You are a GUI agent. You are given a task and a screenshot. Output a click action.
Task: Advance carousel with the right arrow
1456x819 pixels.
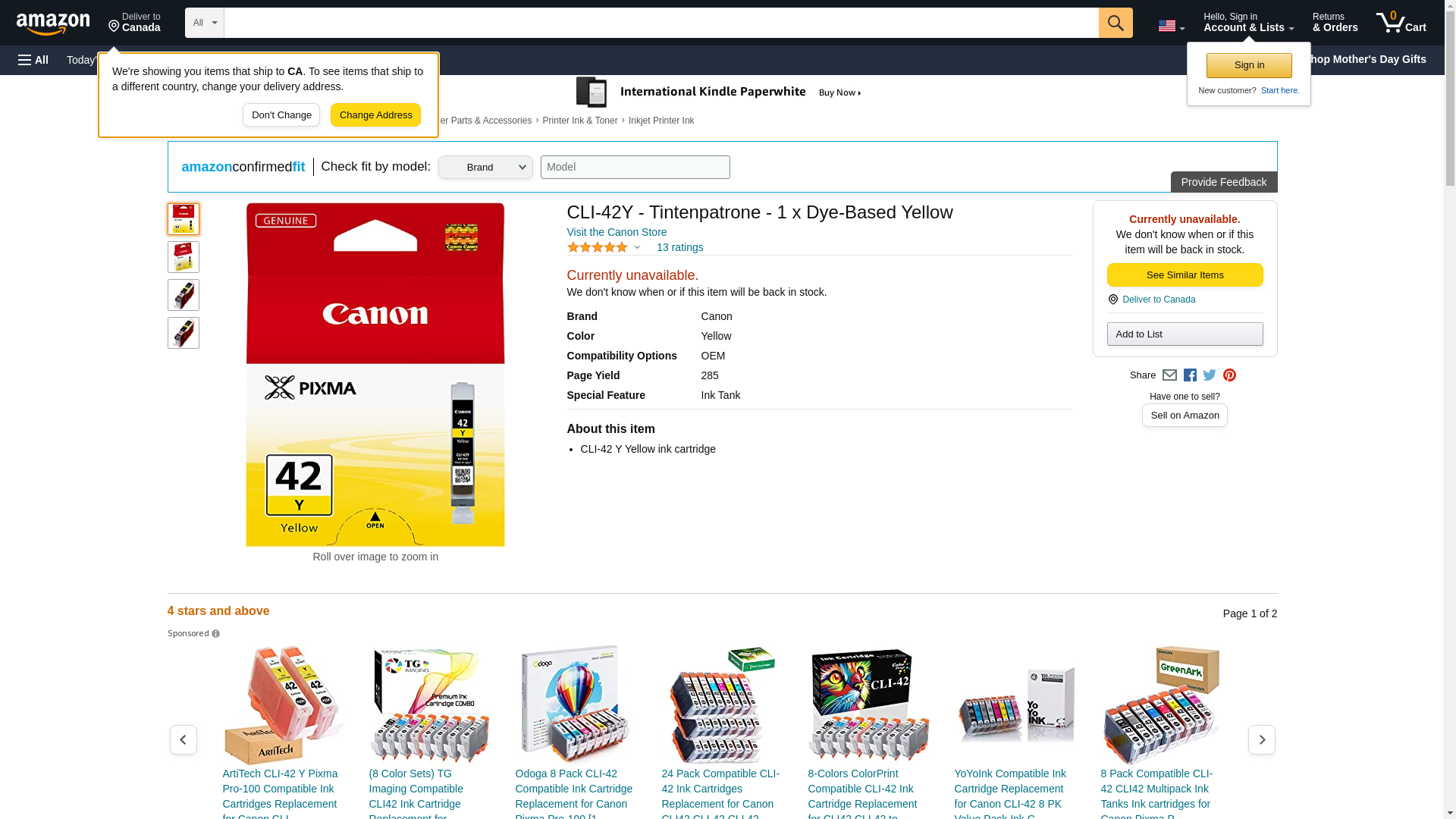[1261, 739]
